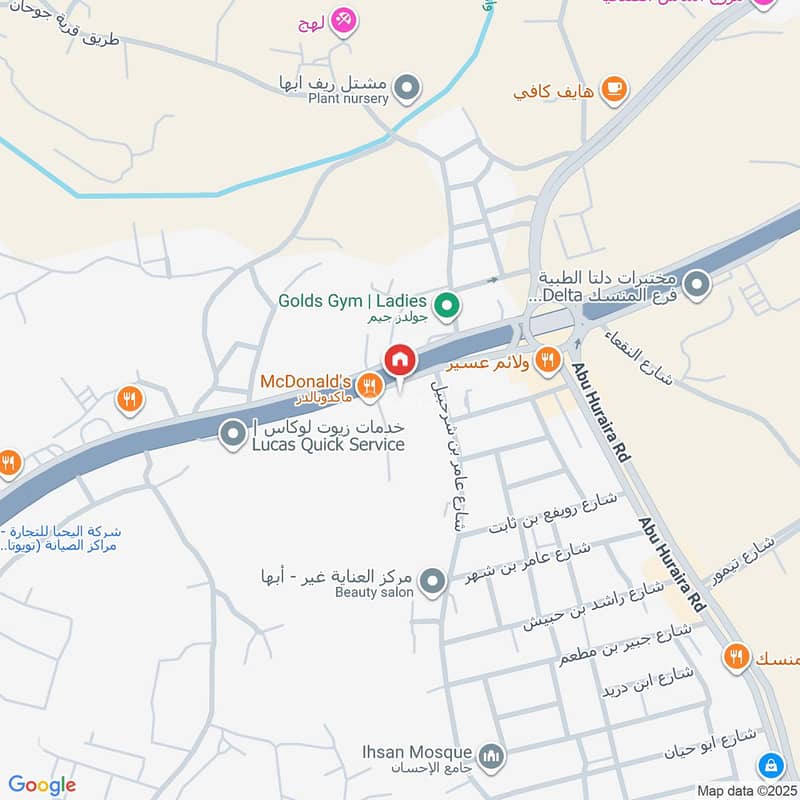
Task: Click the Google logo
Action: [42, 786]
